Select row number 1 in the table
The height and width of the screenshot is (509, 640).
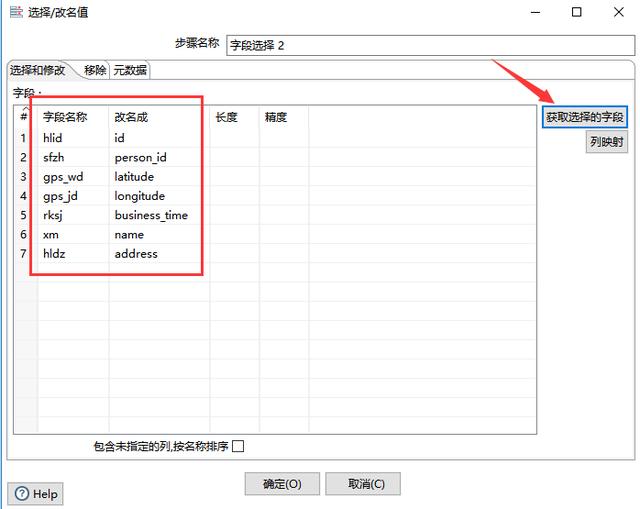pos(24,138)
